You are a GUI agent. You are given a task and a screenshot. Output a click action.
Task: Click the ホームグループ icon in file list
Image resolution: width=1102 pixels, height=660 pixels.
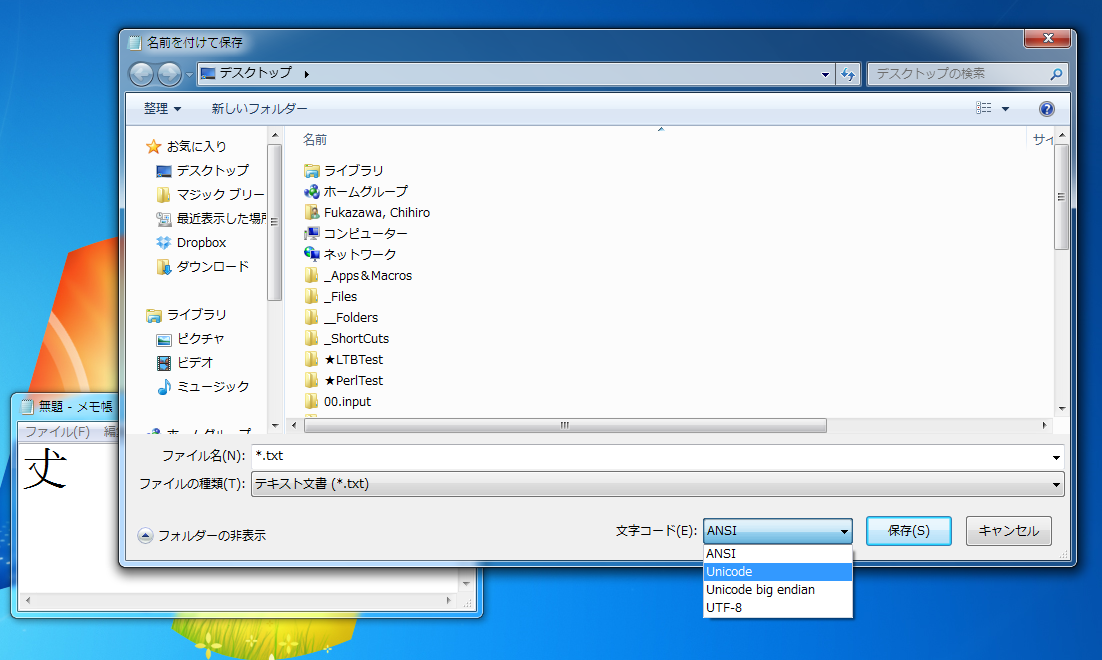pyautogui.click(x=311, y=191)
